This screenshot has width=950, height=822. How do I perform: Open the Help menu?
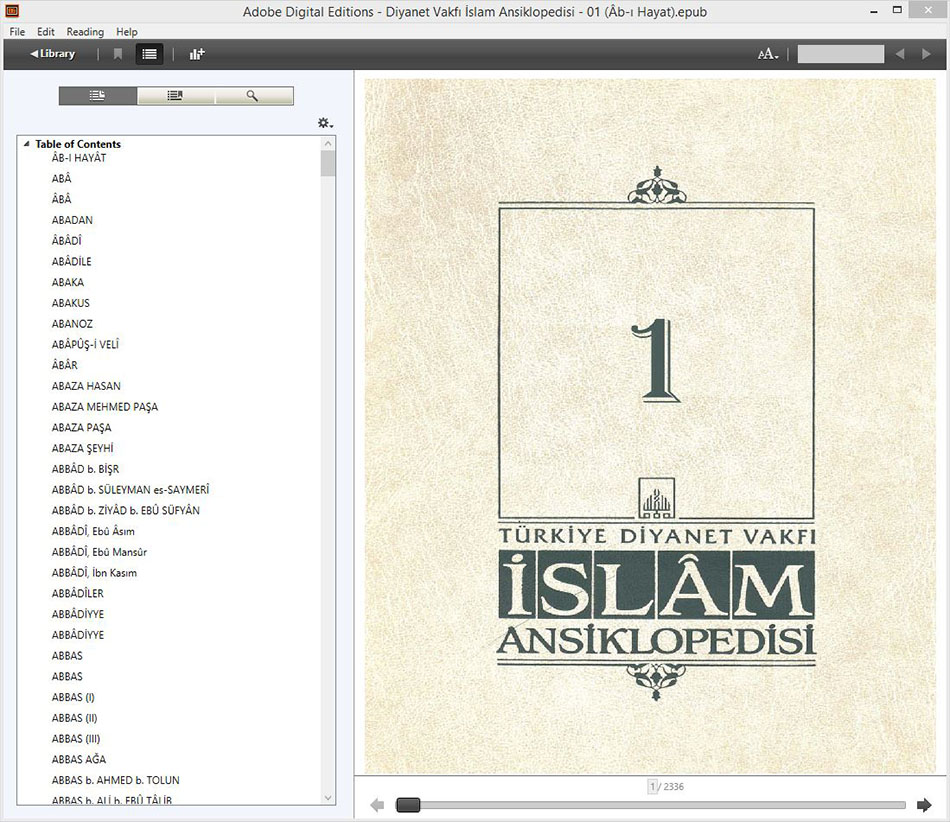127,31
